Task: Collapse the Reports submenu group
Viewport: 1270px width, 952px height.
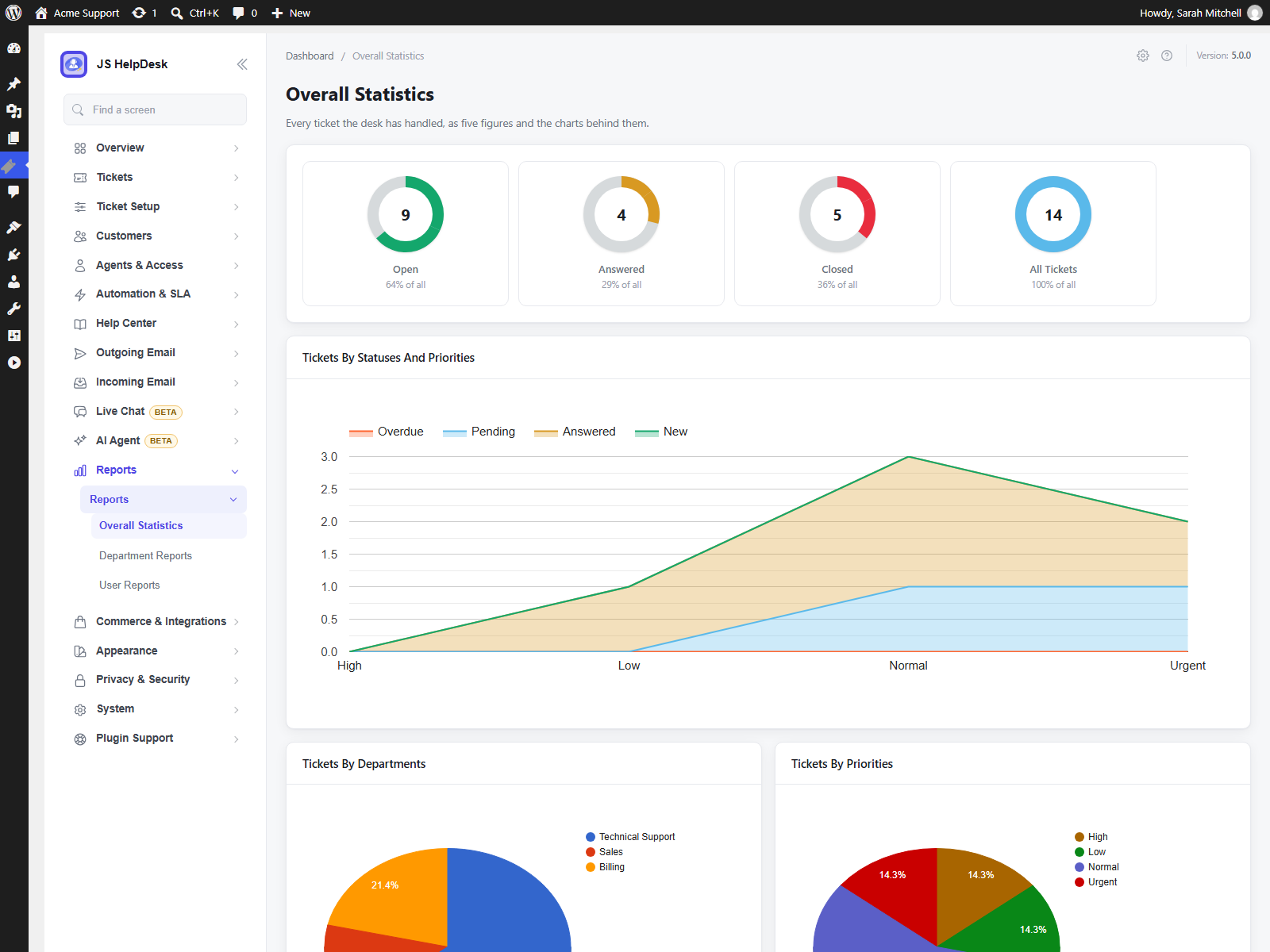Action: 164,500
